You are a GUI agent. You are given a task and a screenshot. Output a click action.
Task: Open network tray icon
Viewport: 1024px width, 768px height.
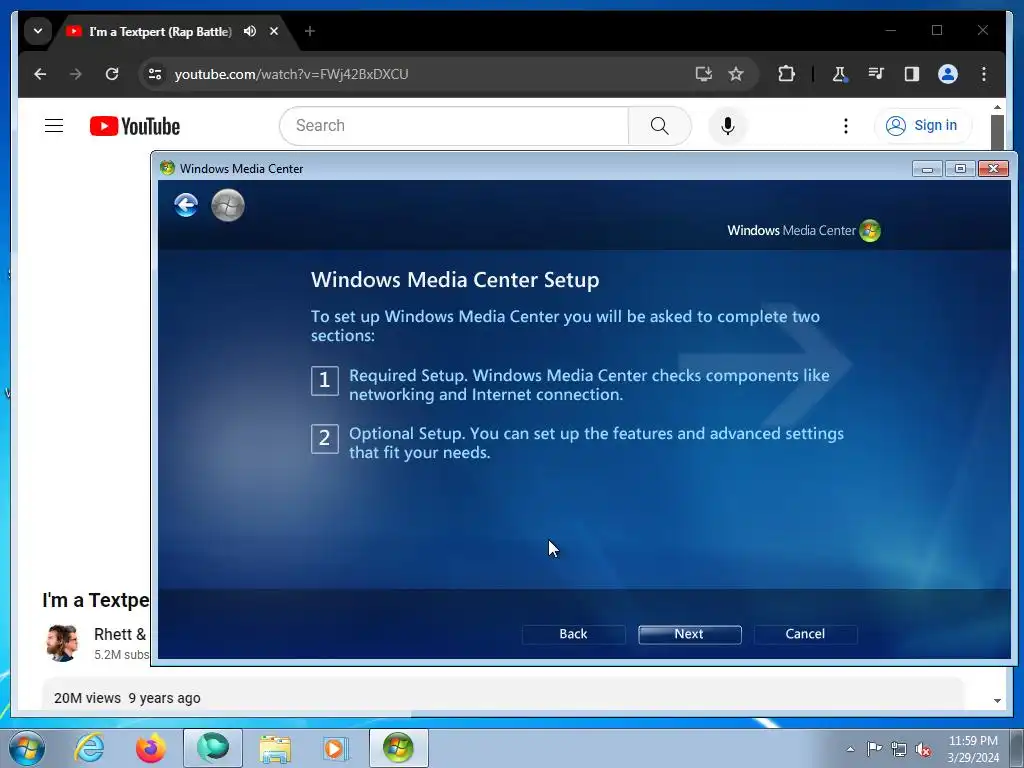click(899, 749)
